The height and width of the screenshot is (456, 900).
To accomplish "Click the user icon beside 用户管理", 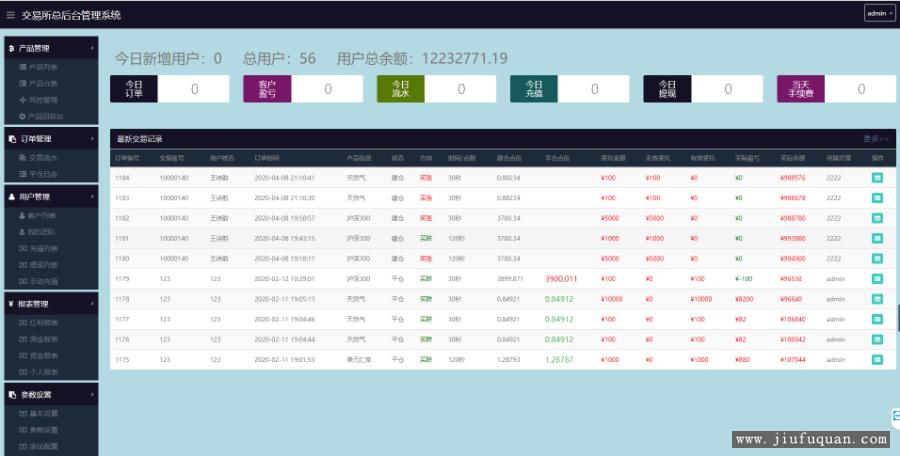I will pos(11,196).
